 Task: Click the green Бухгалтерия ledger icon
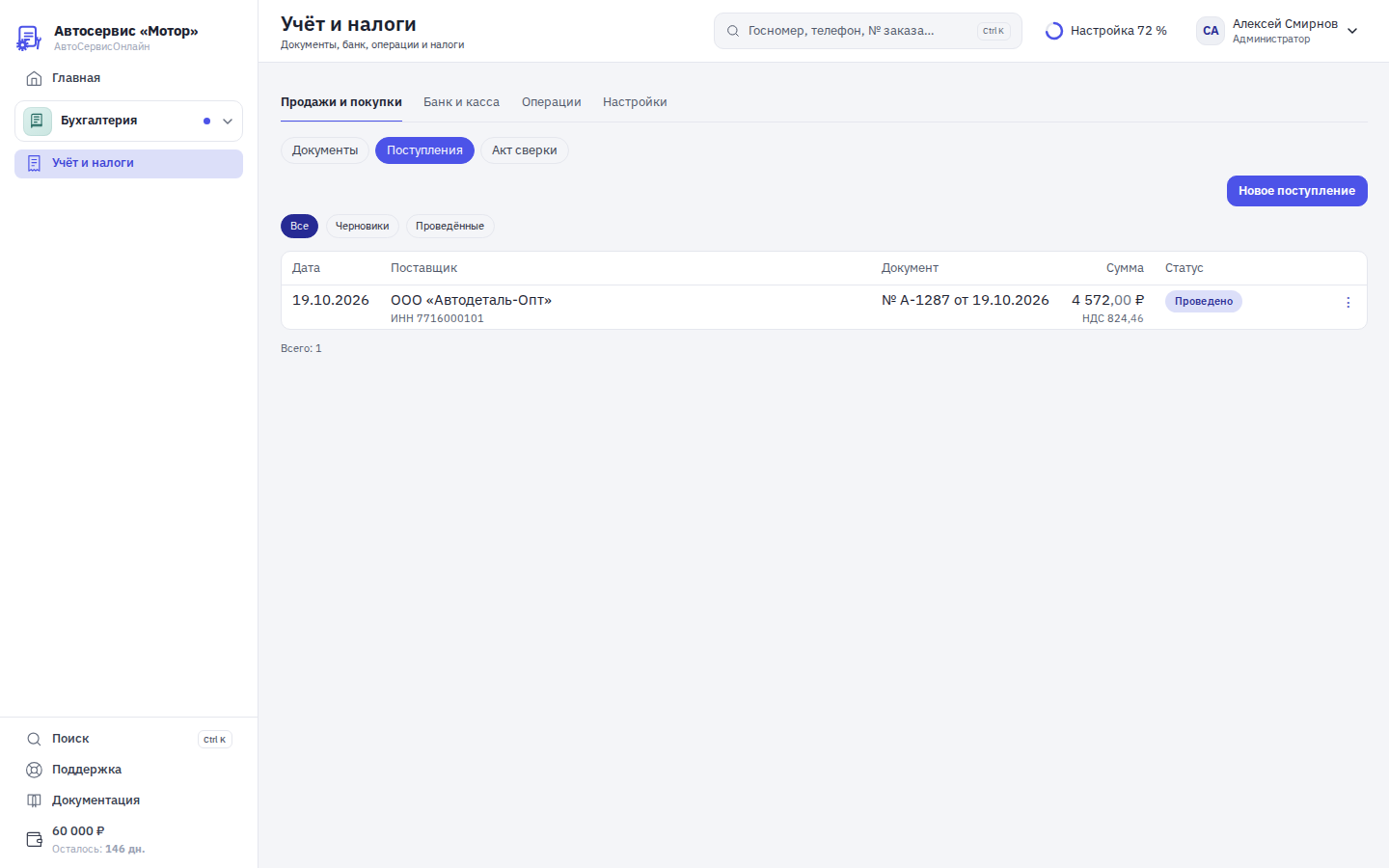(38, 121)
